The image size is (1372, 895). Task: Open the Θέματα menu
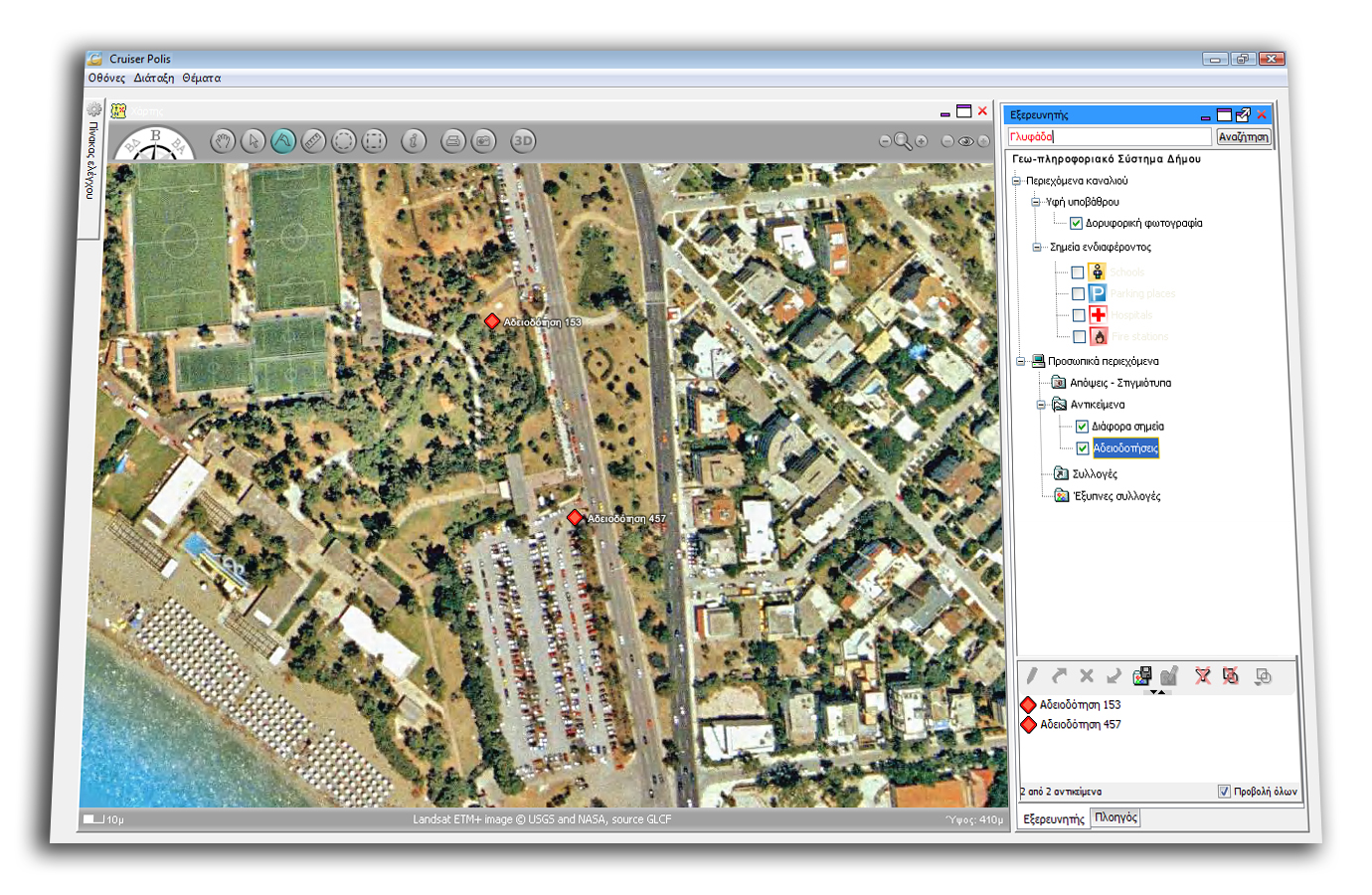click(x=202, y=78)
